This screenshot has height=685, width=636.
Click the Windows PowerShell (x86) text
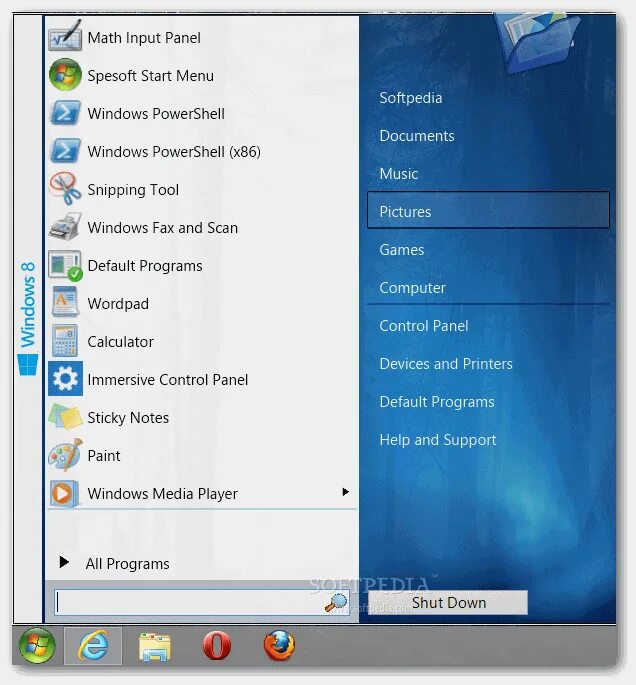click(x=174, y=152)
